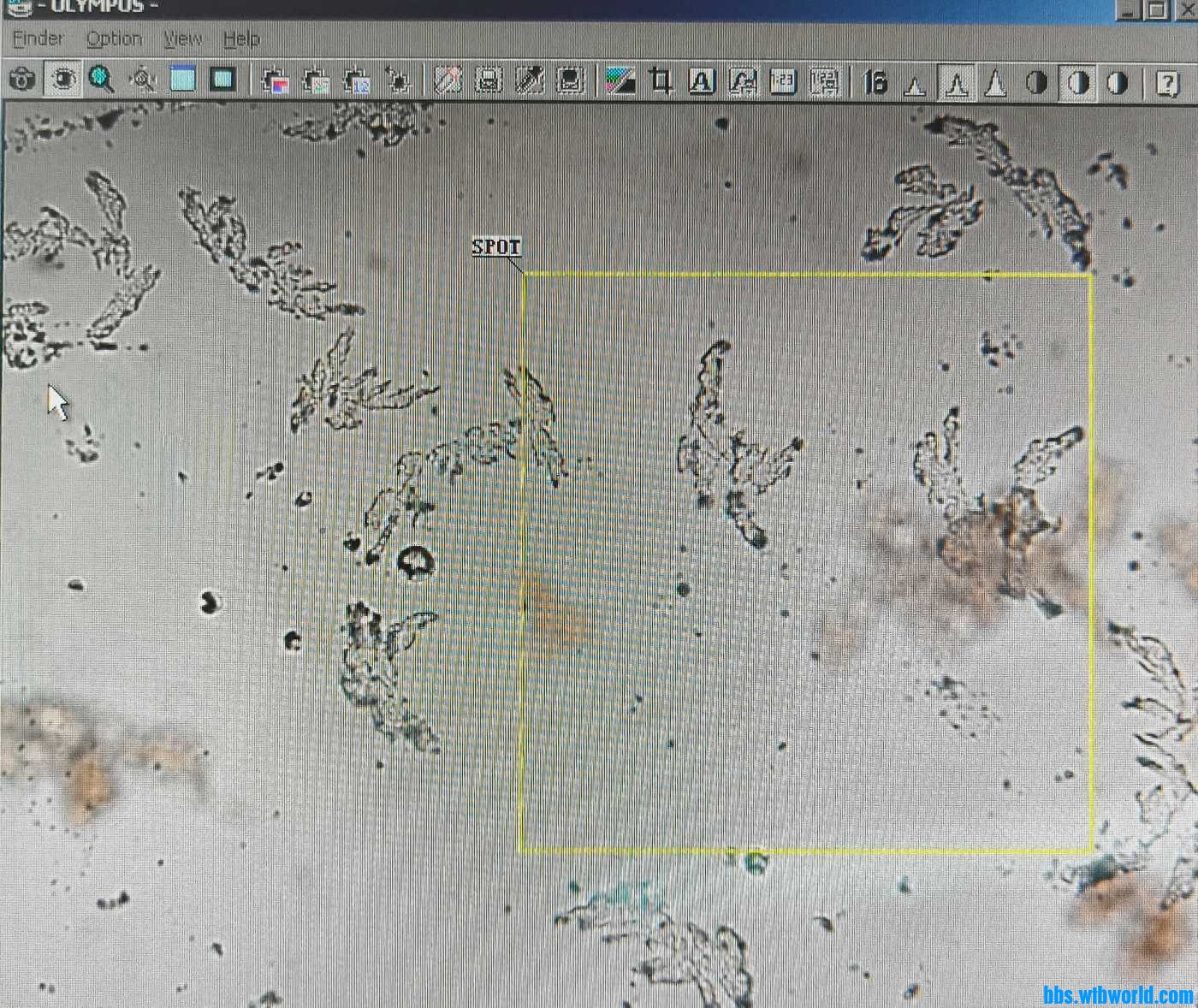The height and width of the screenshot is (1008, 1198).
Task: Click the camera capture icon
Action: [21, 80]
